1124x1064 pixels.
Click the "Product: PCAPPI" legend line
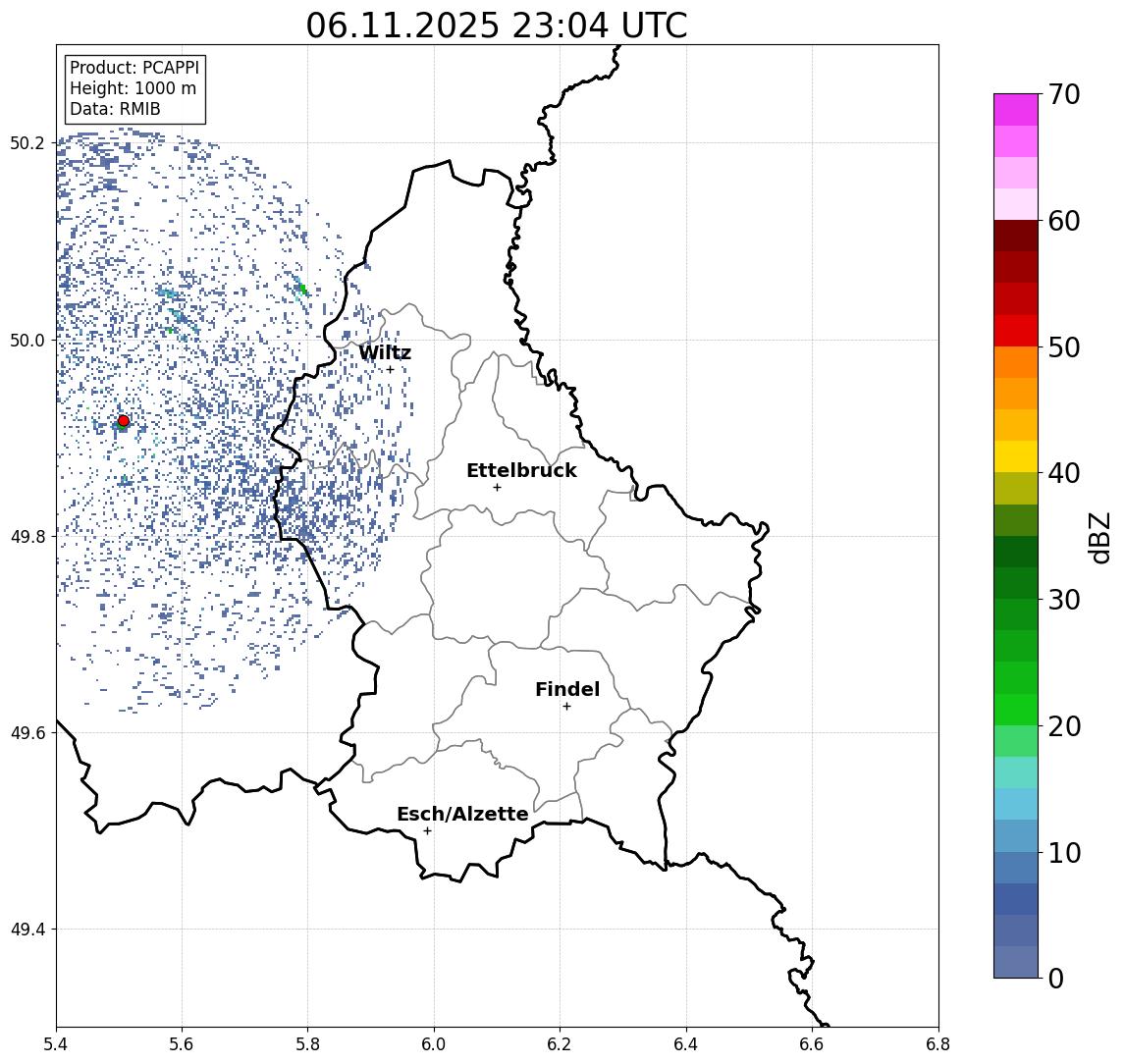(134, 68)
